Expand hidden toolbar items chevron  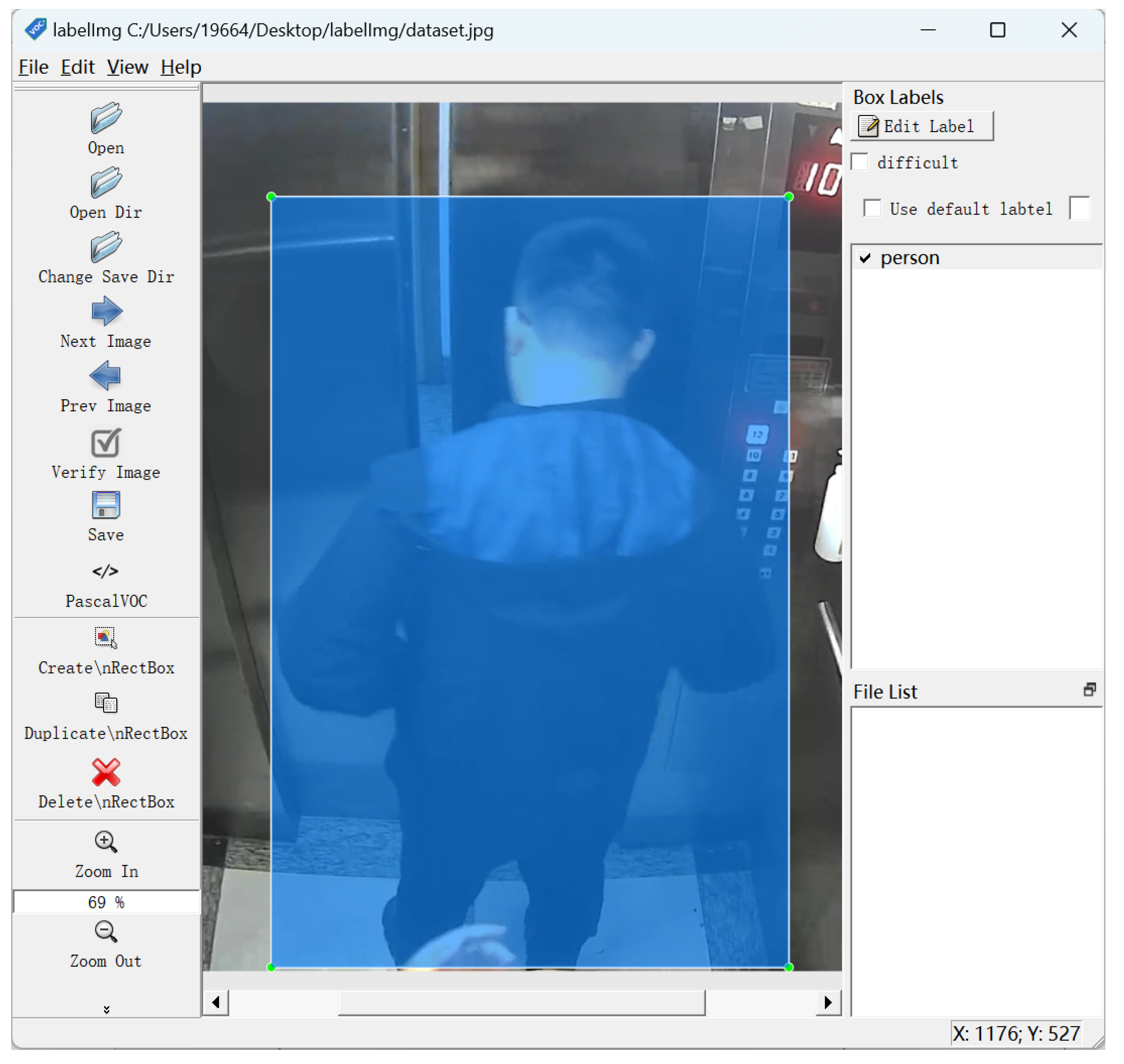106,1010
